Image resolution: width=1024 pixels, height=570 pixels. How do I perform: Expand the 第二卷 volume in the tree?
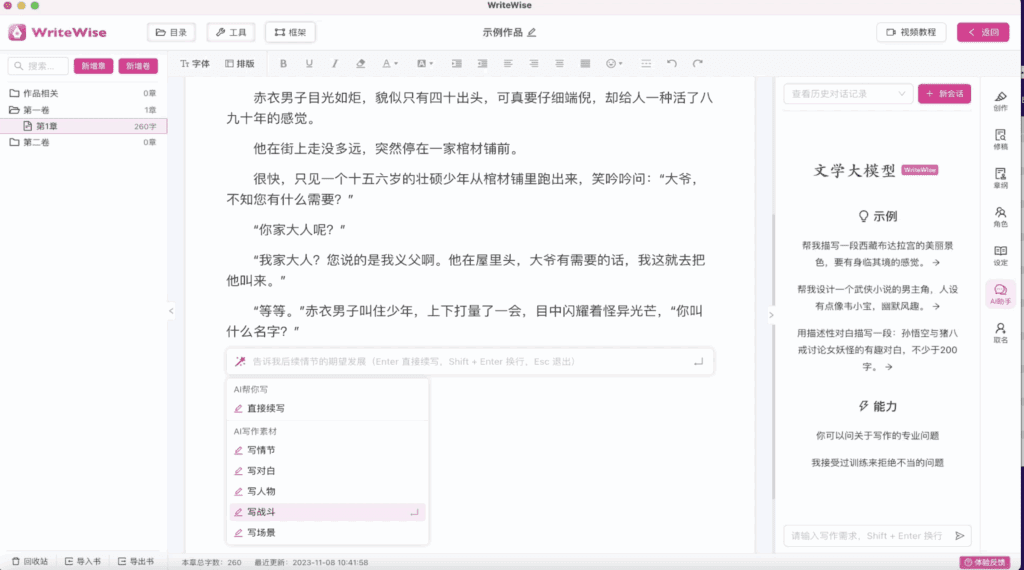tap(14, 142)
